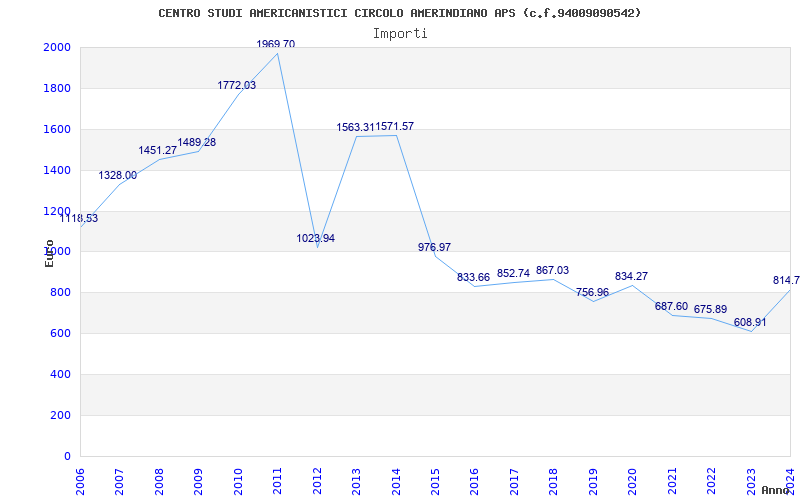Select the 608.91 data label
800x500 pixels.
pyautogui.click(x=750, y=323)
